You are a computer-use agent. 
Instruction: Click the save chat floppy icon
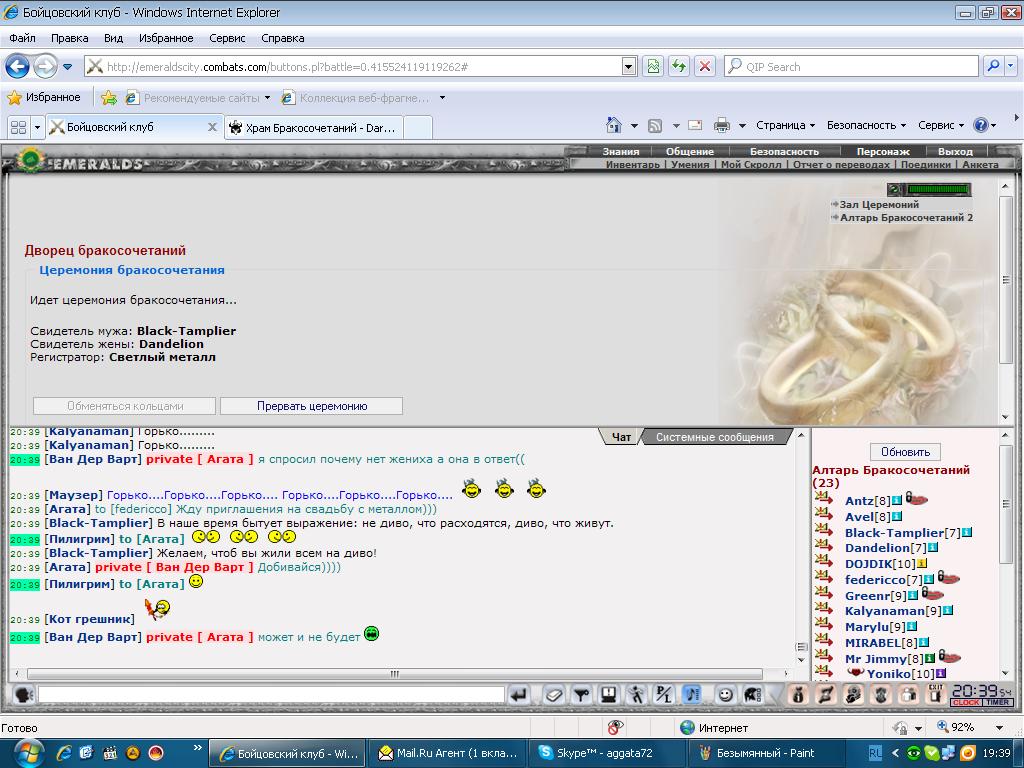(x=609, y=694)
